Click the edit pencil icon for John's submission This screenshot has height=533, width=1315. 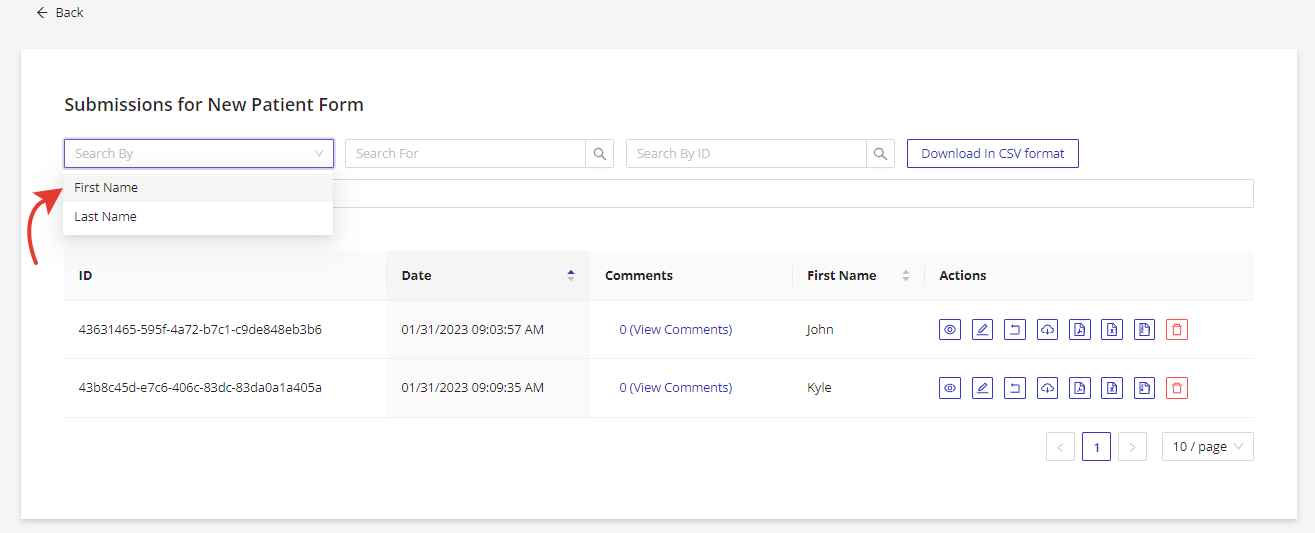pyautogui.click(x=982, y=330)
